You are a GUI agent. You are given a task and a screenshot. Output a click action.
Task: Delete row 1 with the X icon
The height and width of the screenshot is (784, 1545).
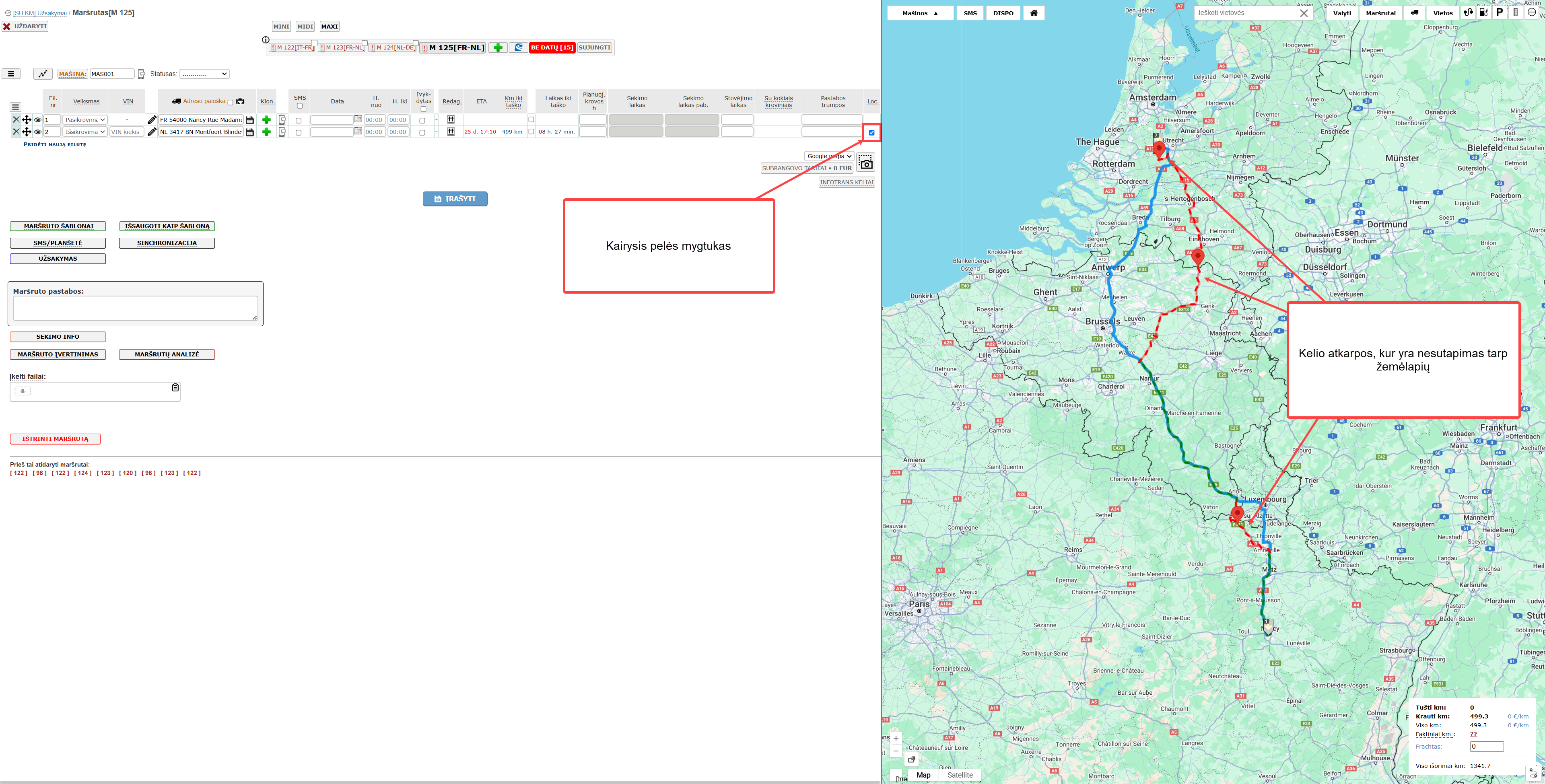point(16,120)
